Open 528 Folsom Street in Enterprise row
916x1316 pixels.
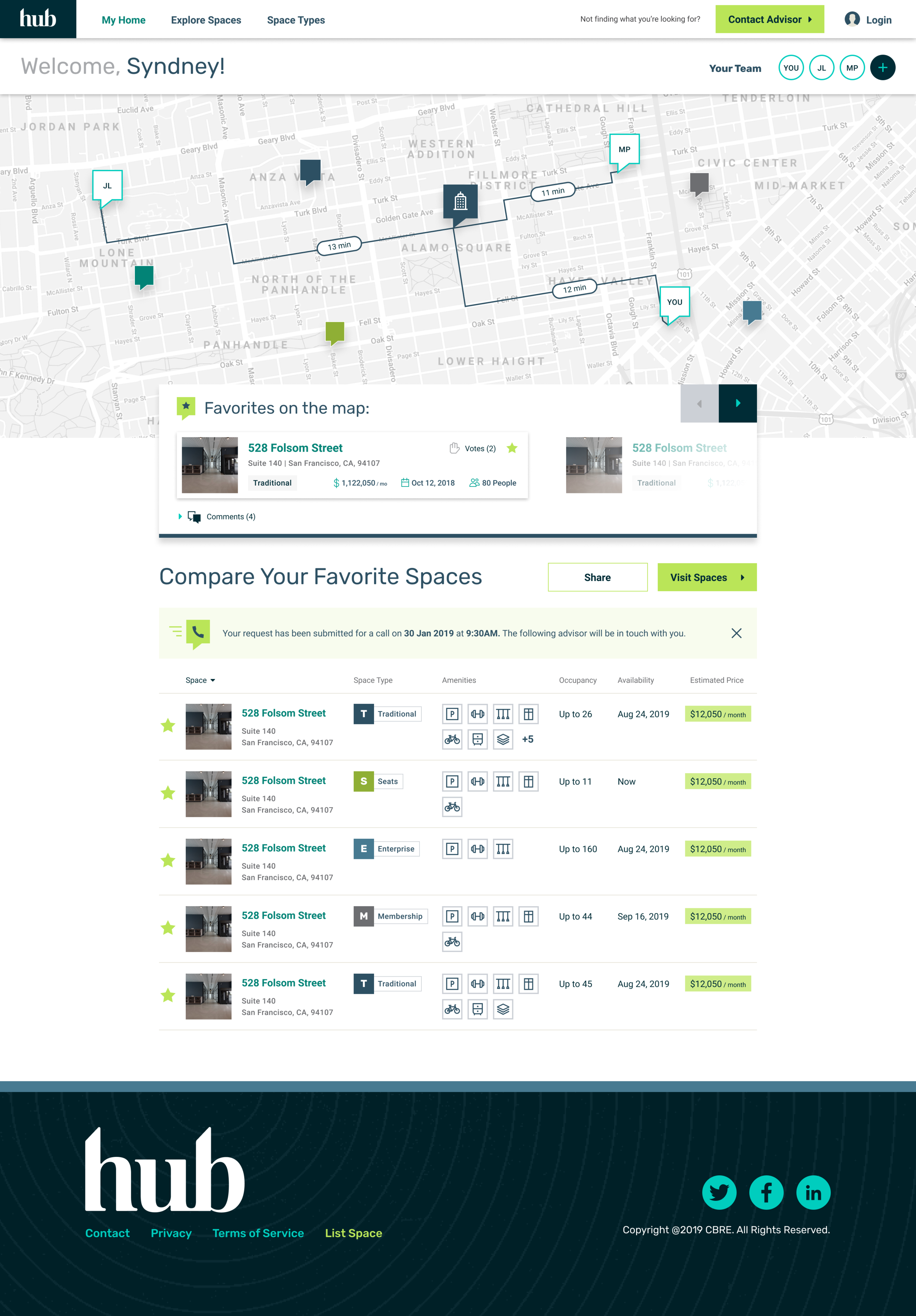(283, 848)
